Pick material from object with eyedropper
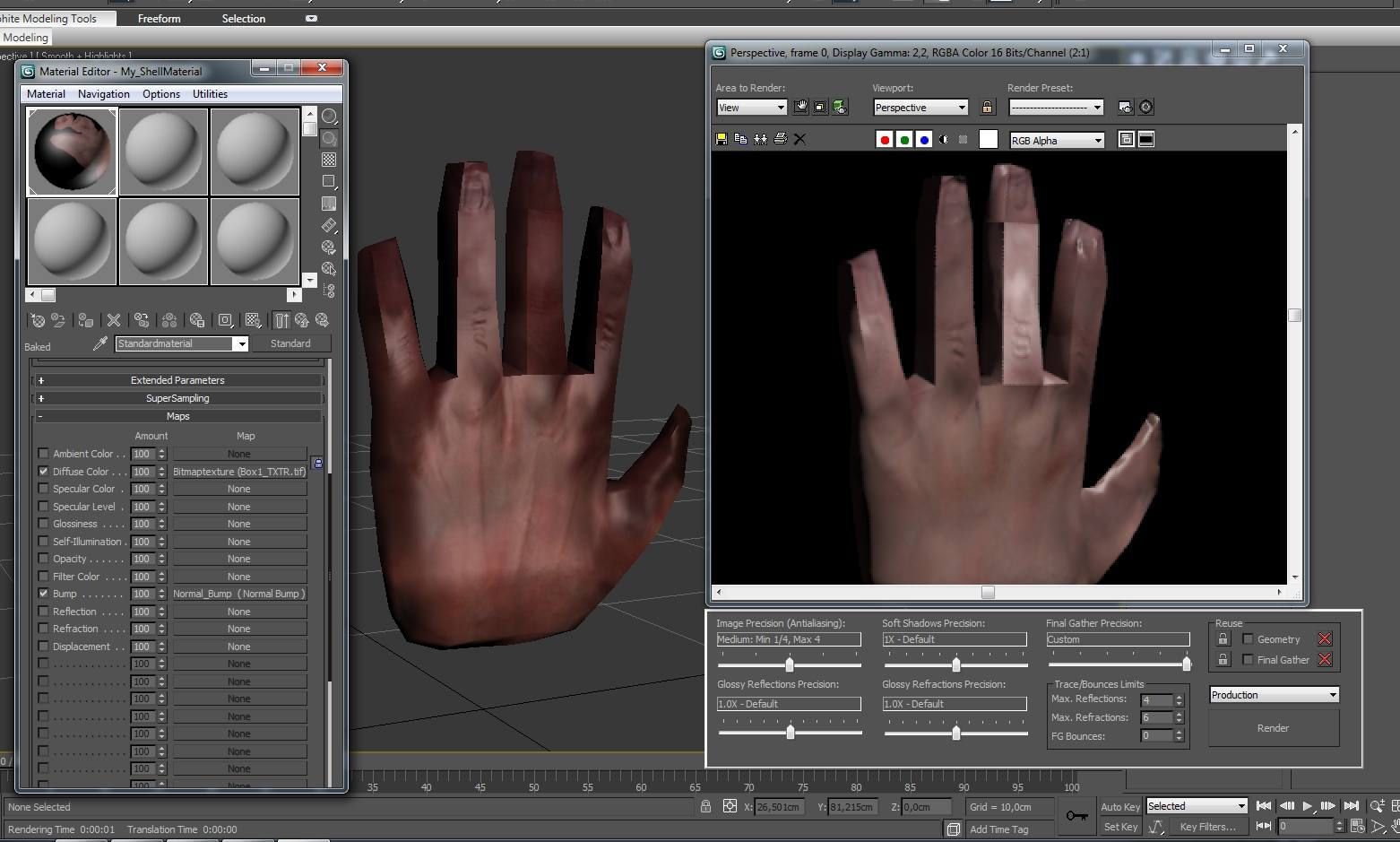 coord(100,343)
